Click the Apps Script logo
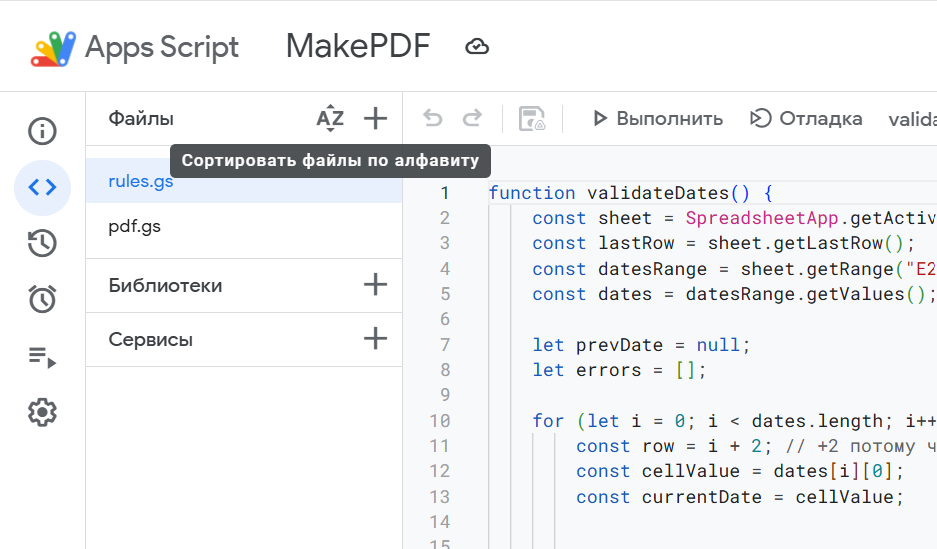 (x=54, y=48)
